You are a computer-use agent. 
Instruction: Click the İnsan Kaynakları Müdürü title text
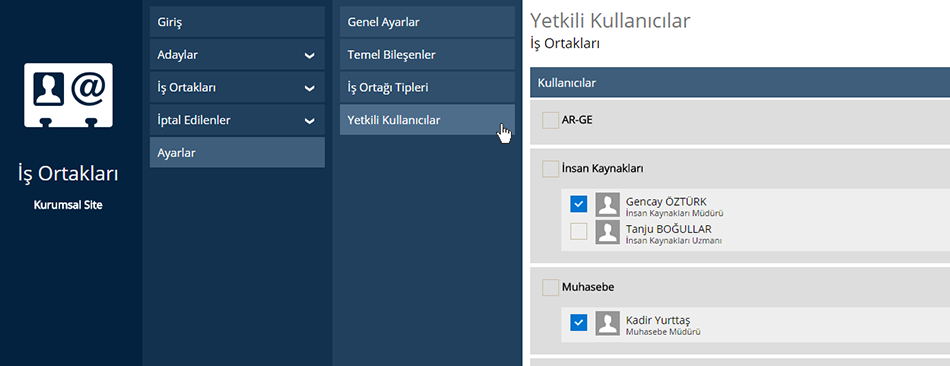tap(674, 213)
